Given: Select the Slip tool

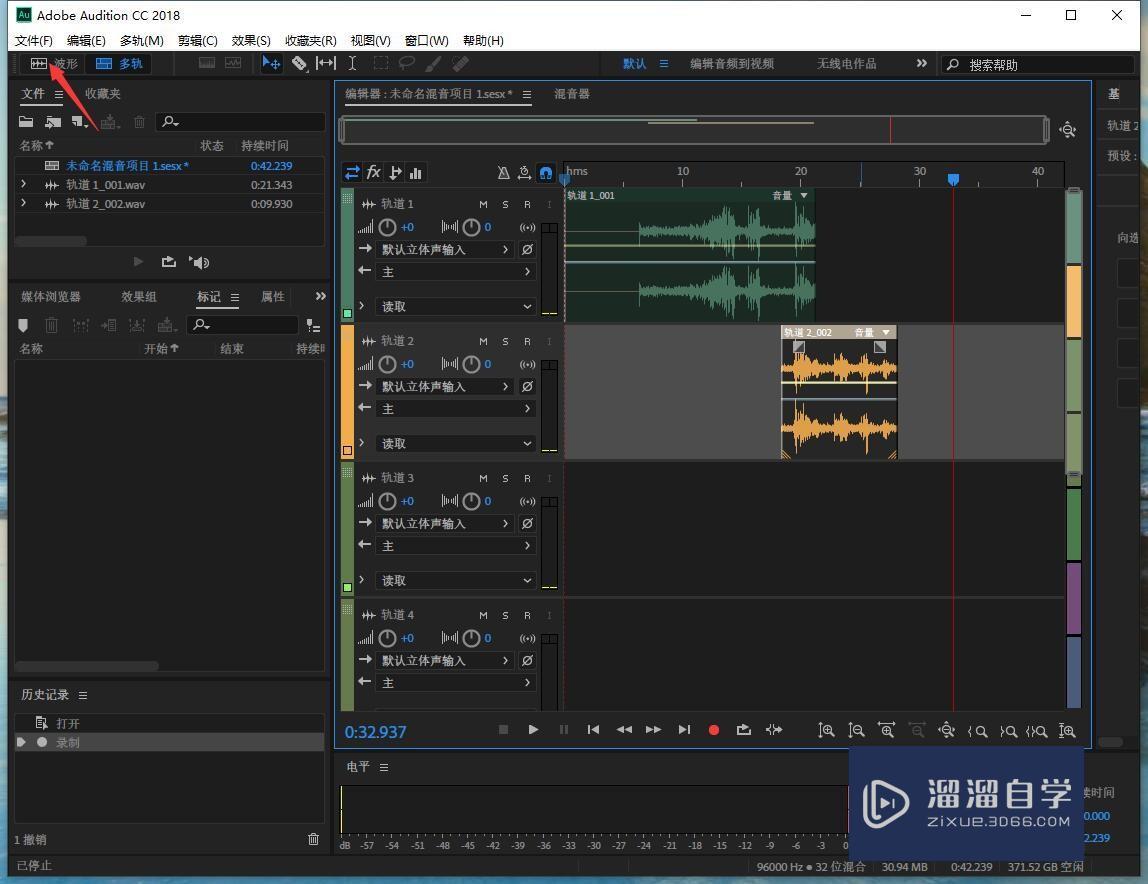Looking at the screenshot, I should 326,64.
